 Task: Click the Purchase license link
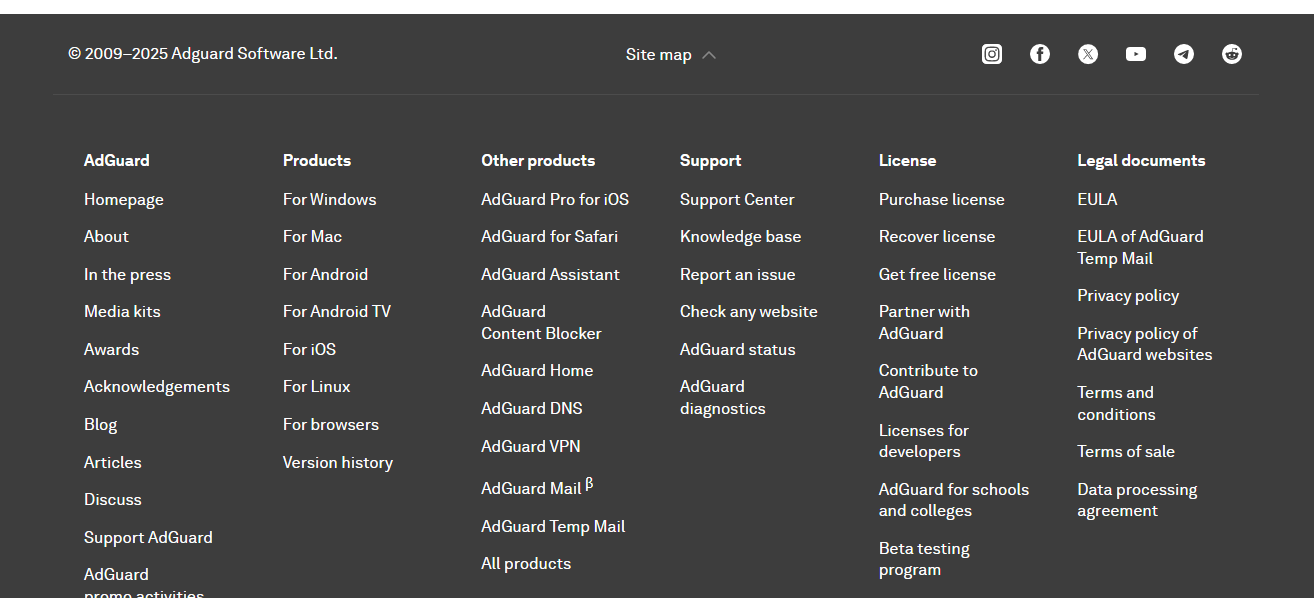coord(942,200)
